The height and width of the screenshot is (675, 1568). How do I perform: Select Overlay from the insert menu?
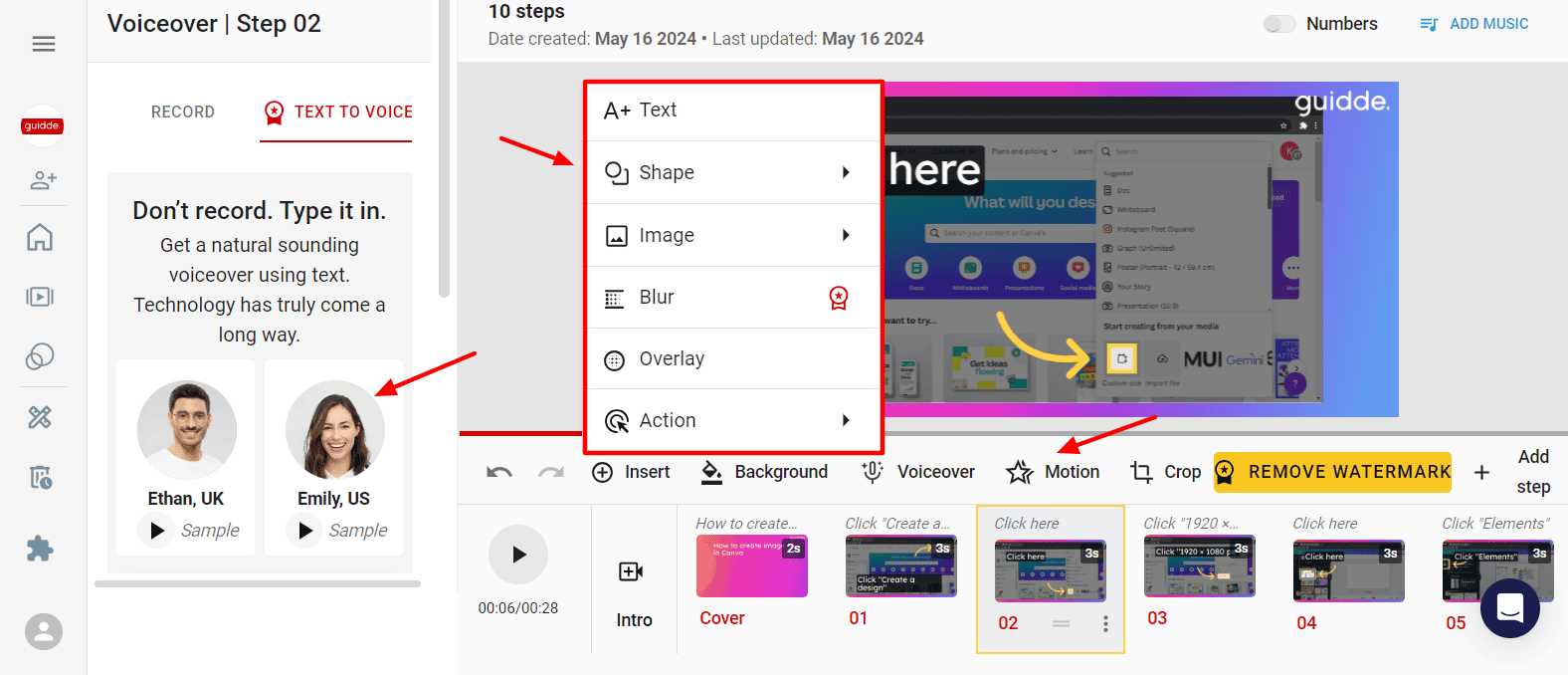tap(672, 359)
